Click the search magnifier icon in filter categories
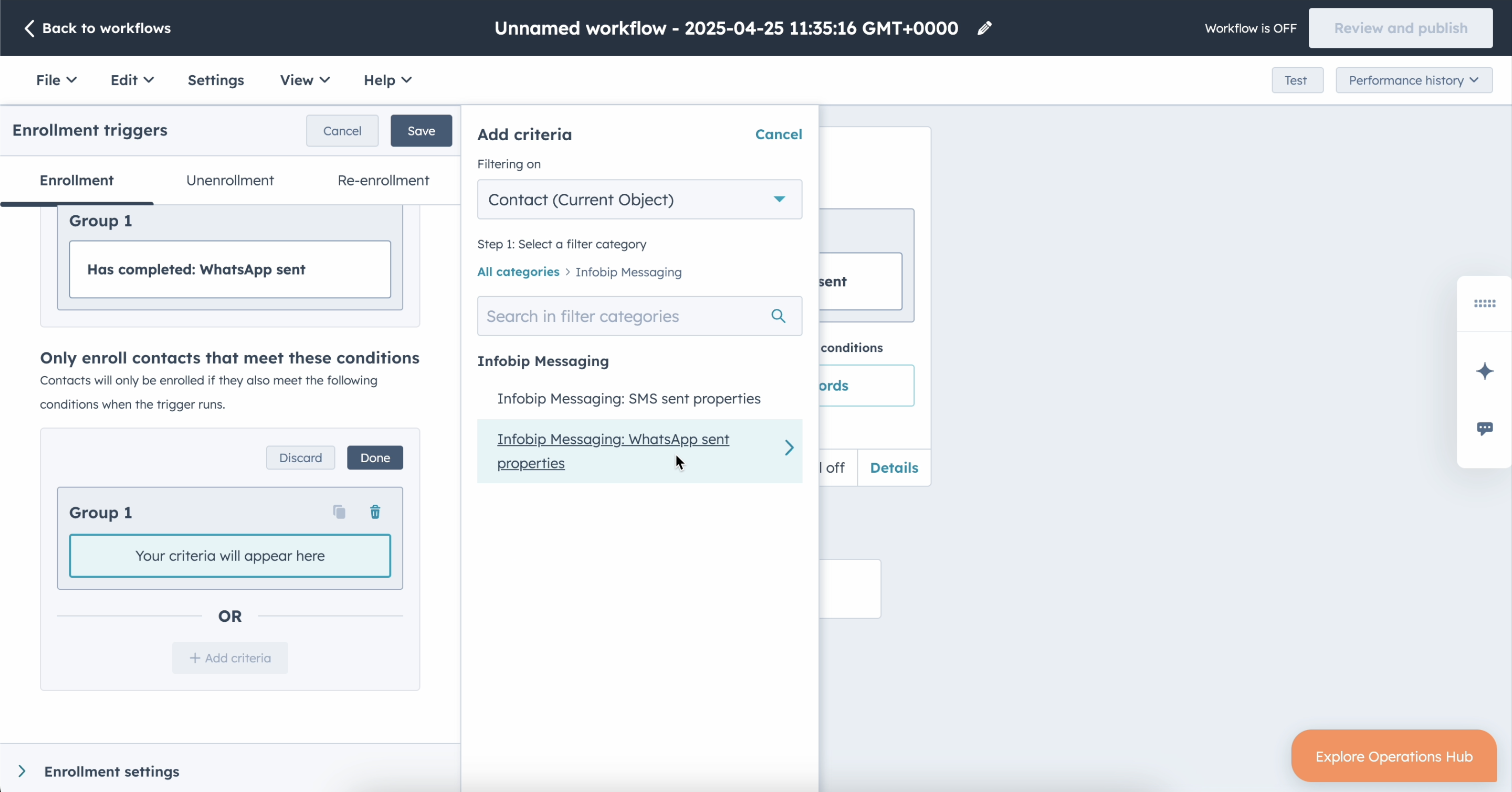 (x=778, y=316)
